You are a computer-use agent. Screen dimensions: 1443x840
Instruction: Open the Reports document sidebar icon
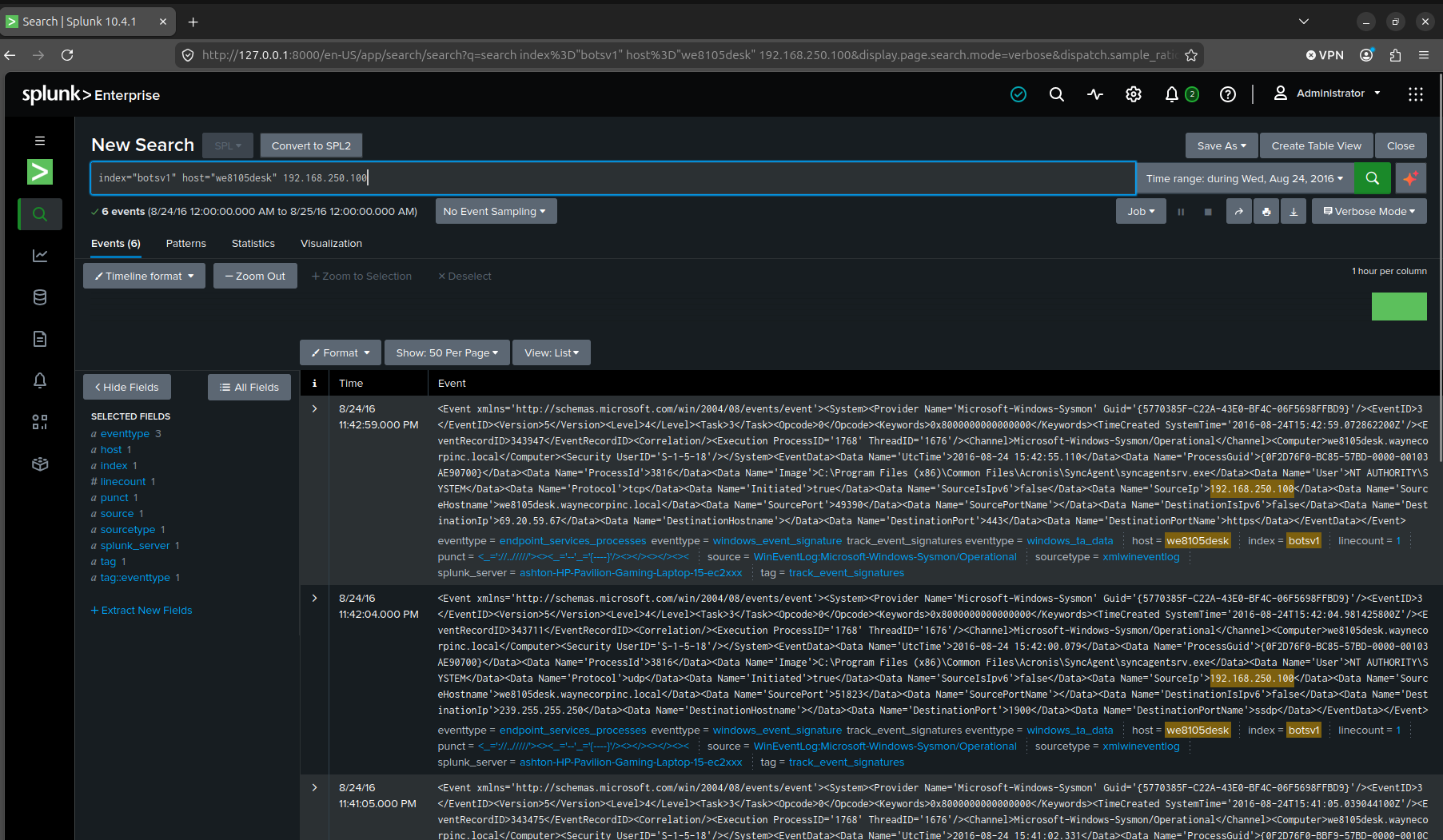pos(40,339)
